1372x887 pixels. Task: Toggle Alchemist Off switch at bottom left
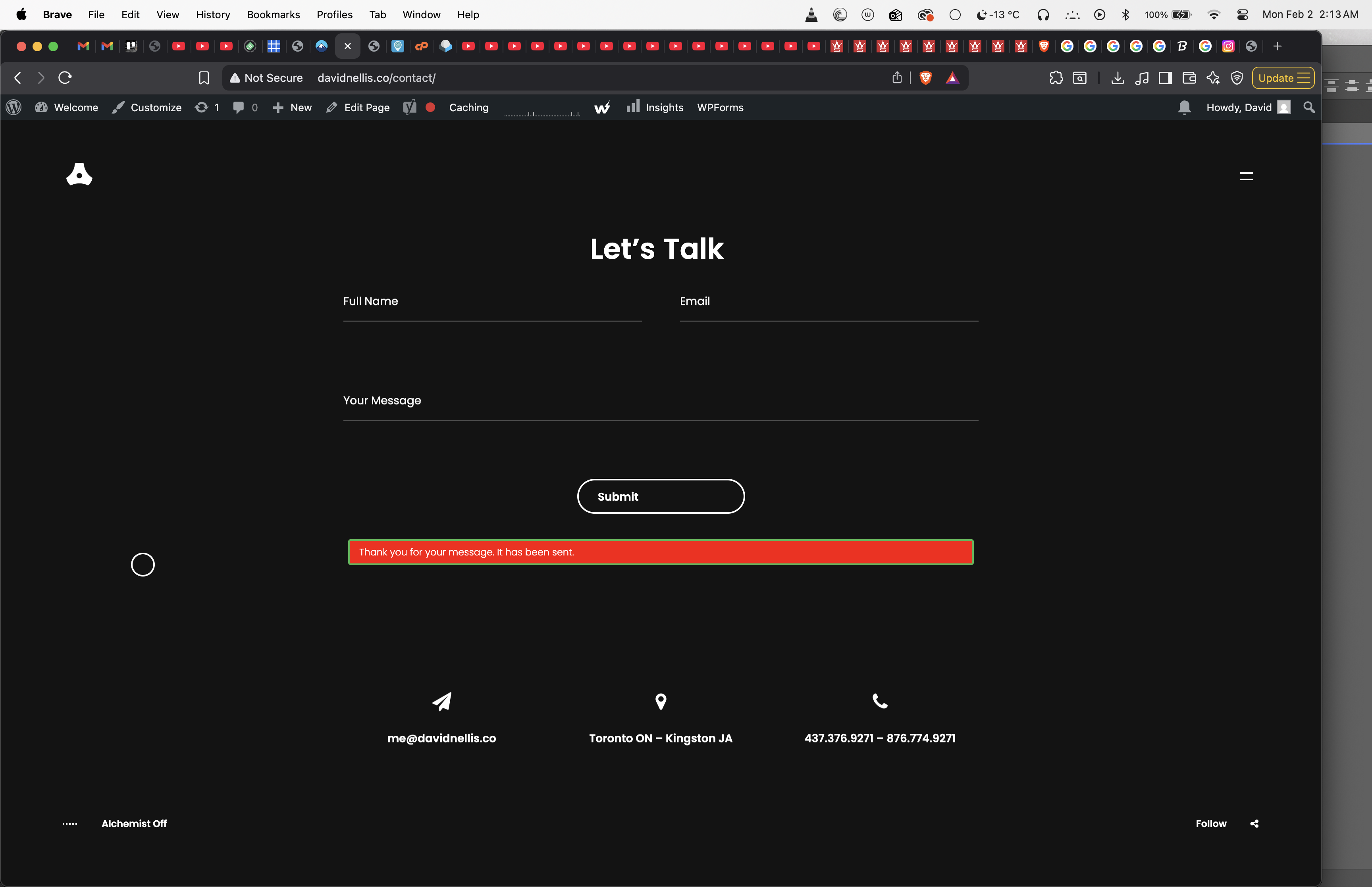click(133, 823)
